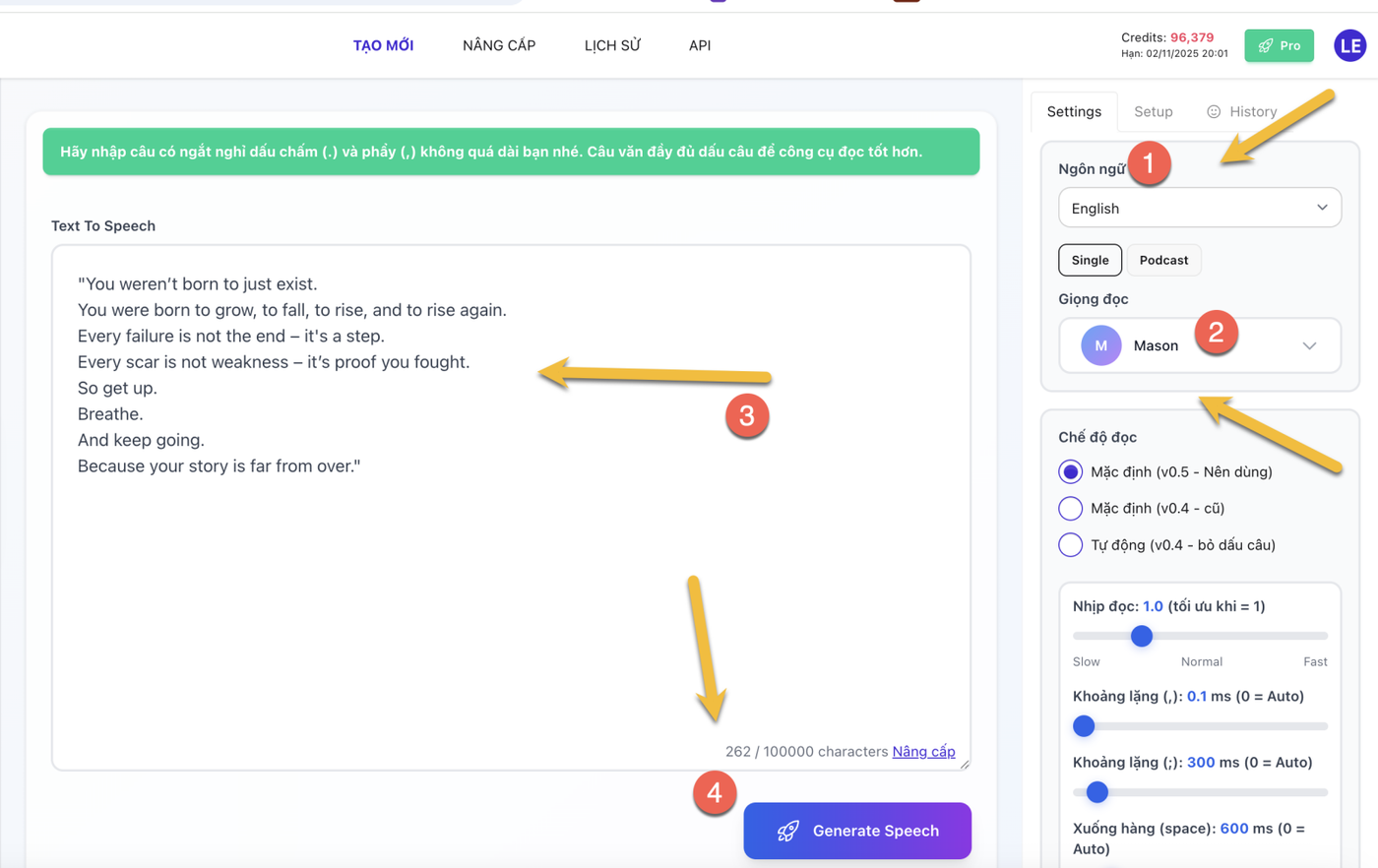Select the Single mode button

(1090, 260)
